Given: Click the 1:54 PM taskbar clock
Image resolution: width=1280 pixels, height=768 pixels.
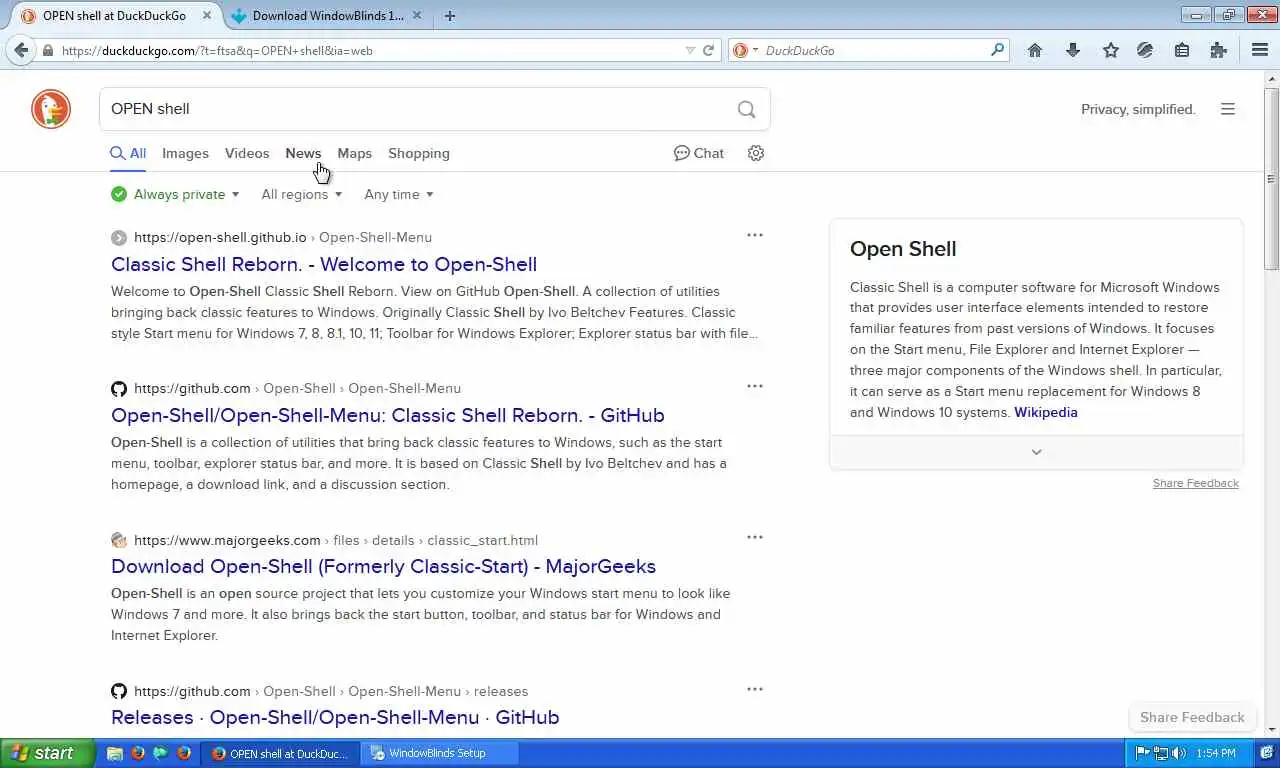Looking at the screenshot, I should point(1214,753).
